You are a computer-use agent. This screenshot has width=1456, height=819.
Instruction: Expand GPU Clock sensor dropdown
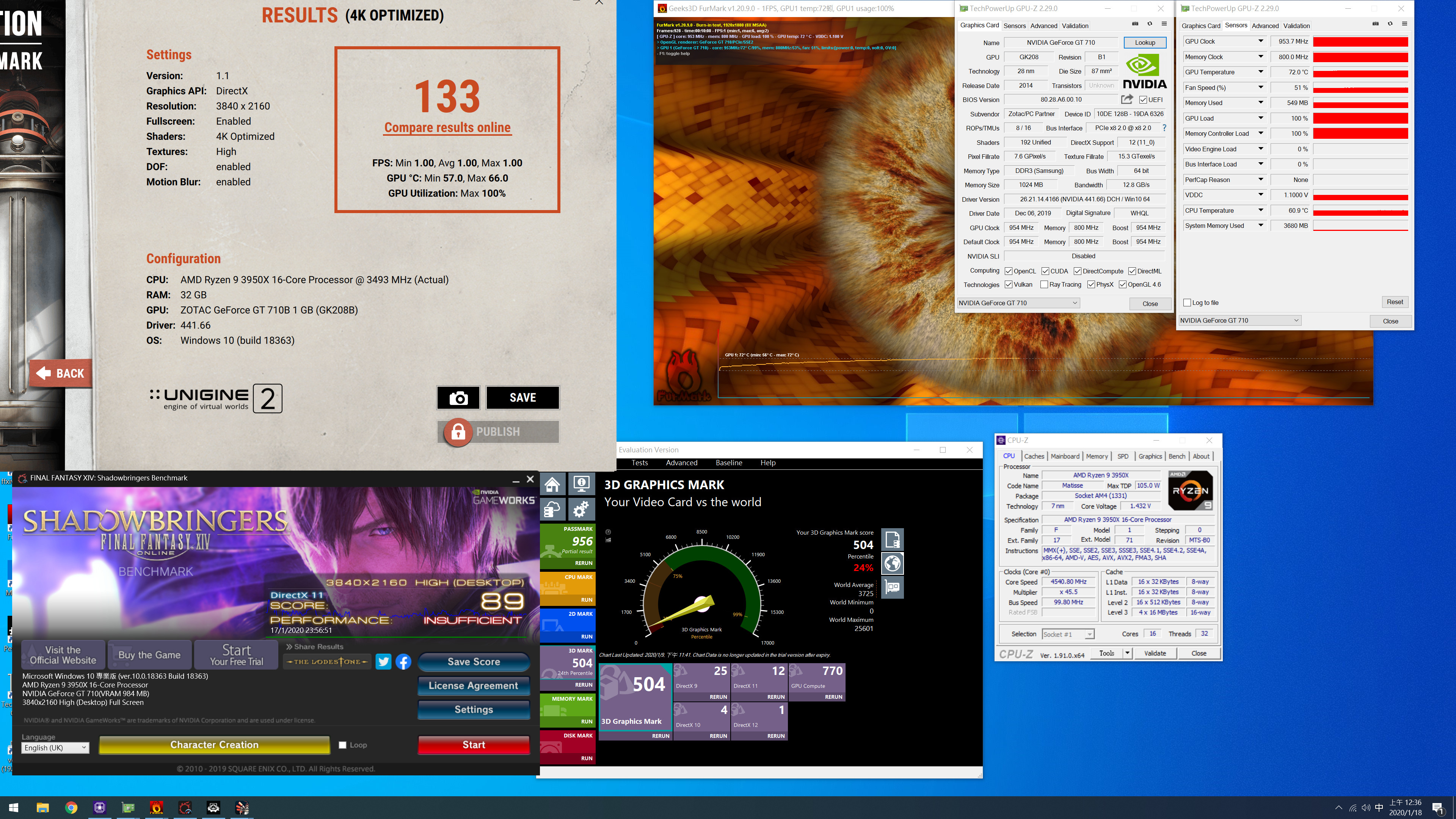[x=1260, y=41]
